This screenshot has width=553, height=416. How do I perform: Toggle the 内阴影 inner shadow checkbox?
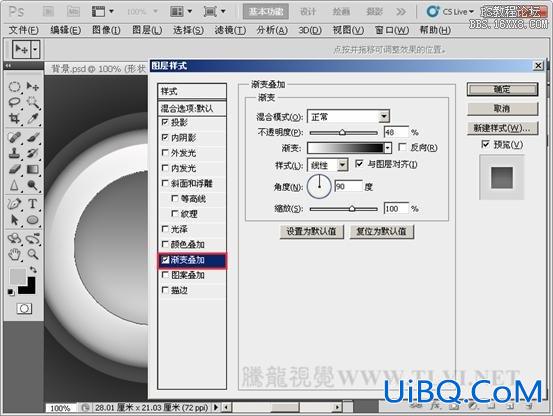165,137
